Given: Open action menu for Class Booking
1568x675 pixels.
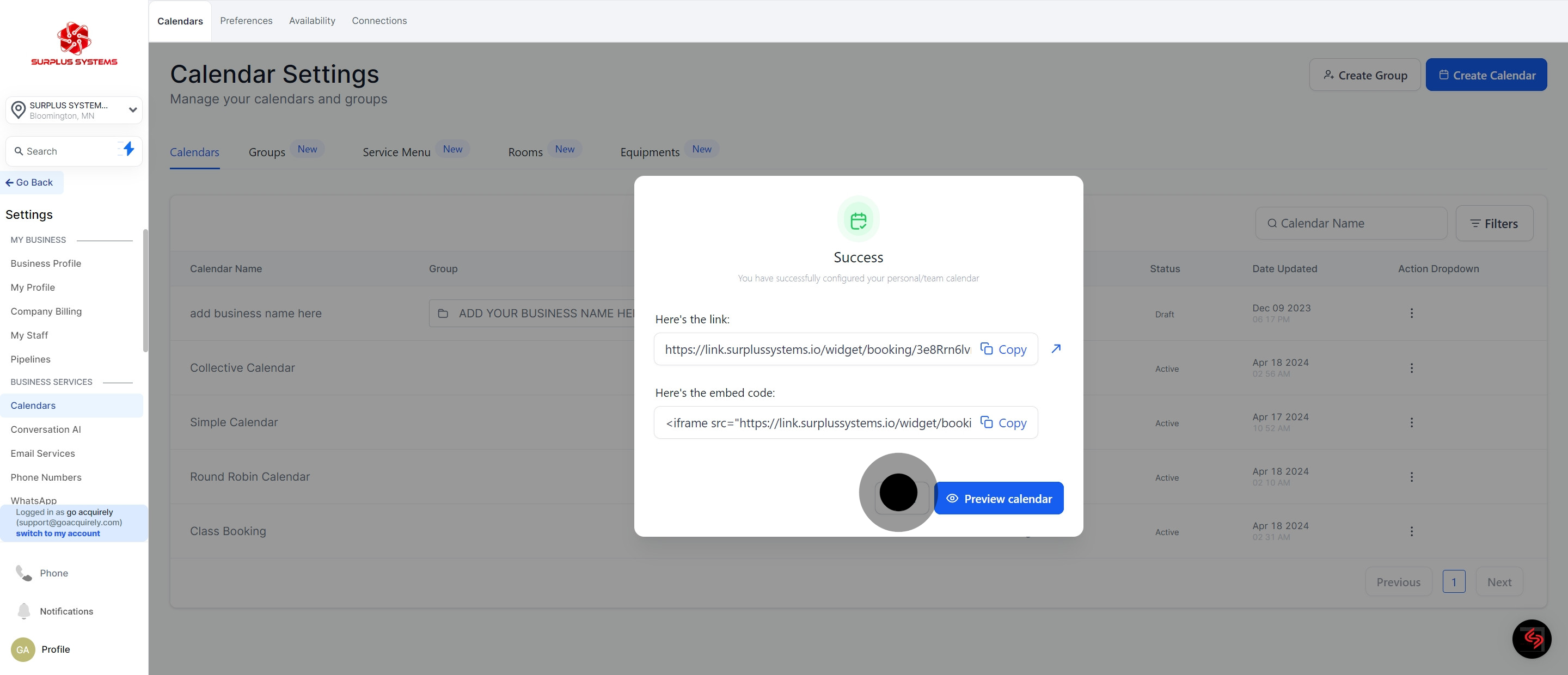Looking at the screenshot, I should [x=1412, y=531].
